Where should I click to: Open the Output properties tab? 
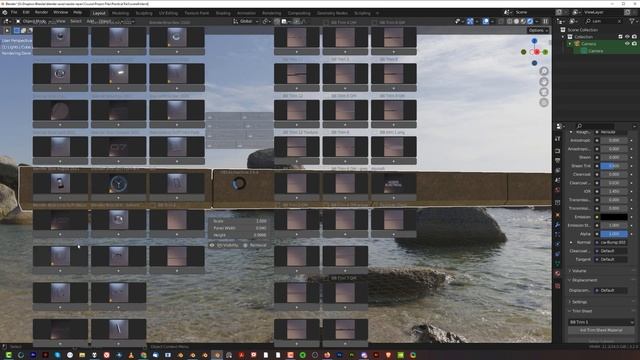558,160
